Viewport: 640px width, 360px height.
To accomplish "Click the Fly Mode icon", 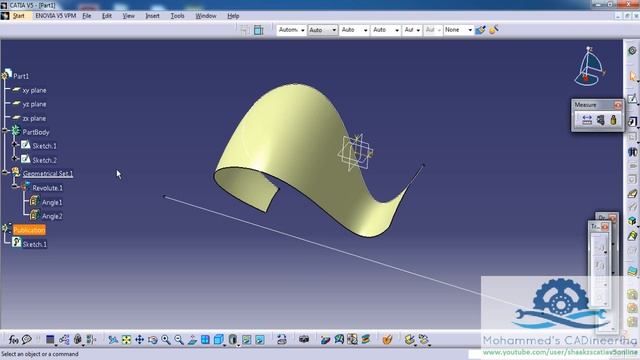I will (x=113, y=340).
